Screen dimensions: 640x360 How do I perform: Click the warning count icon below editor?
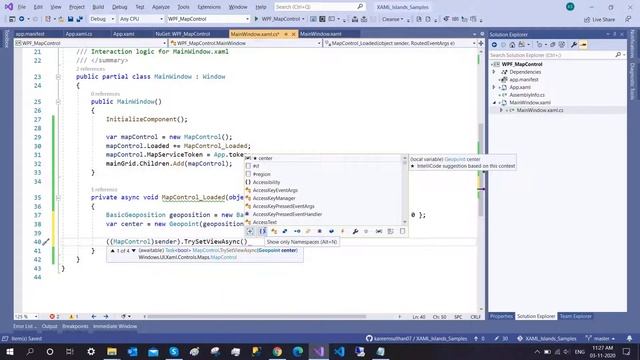71,316
